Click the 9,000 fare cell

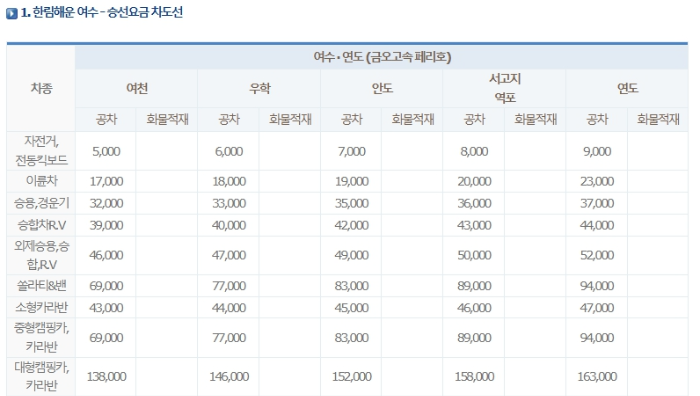click(597, 151)
